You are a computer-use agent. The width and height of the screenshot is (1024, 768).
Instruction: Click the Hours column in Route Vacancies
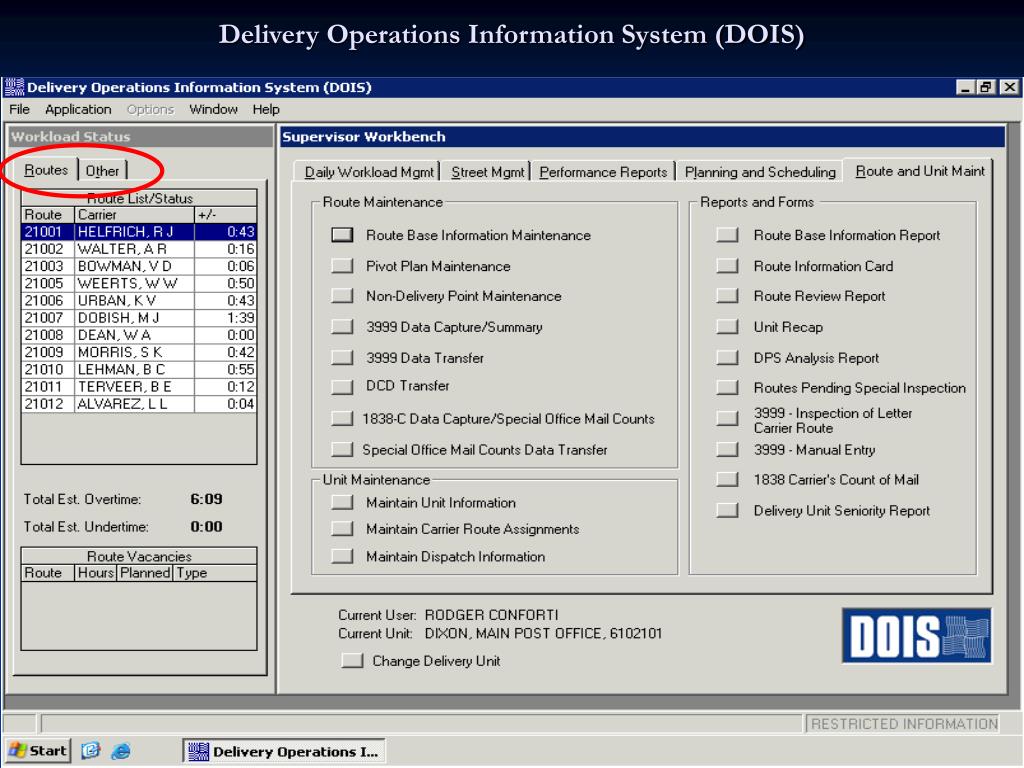point(96,573)
